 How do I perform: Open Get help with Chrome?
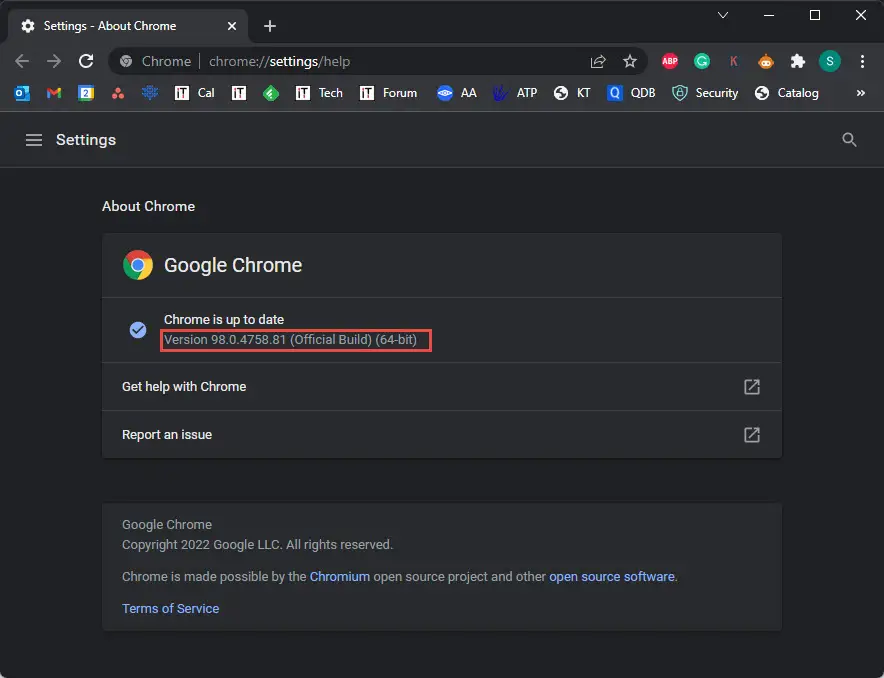[x=441, y=387]
